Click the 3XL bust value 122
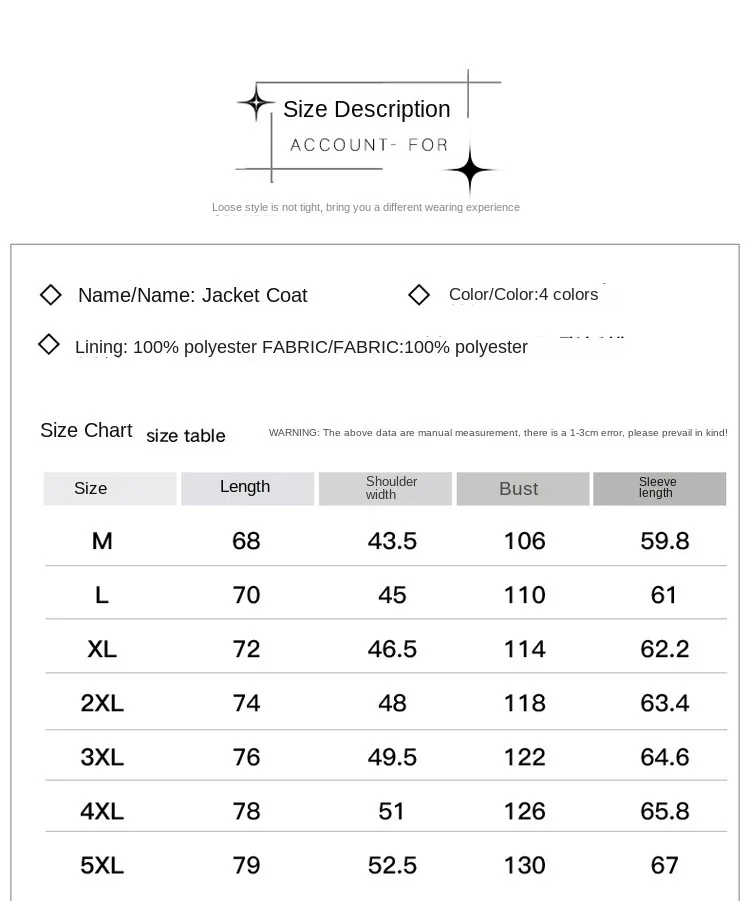Image resolution: width=750 pixels, height=901 pixels. (x=524, y=757)
